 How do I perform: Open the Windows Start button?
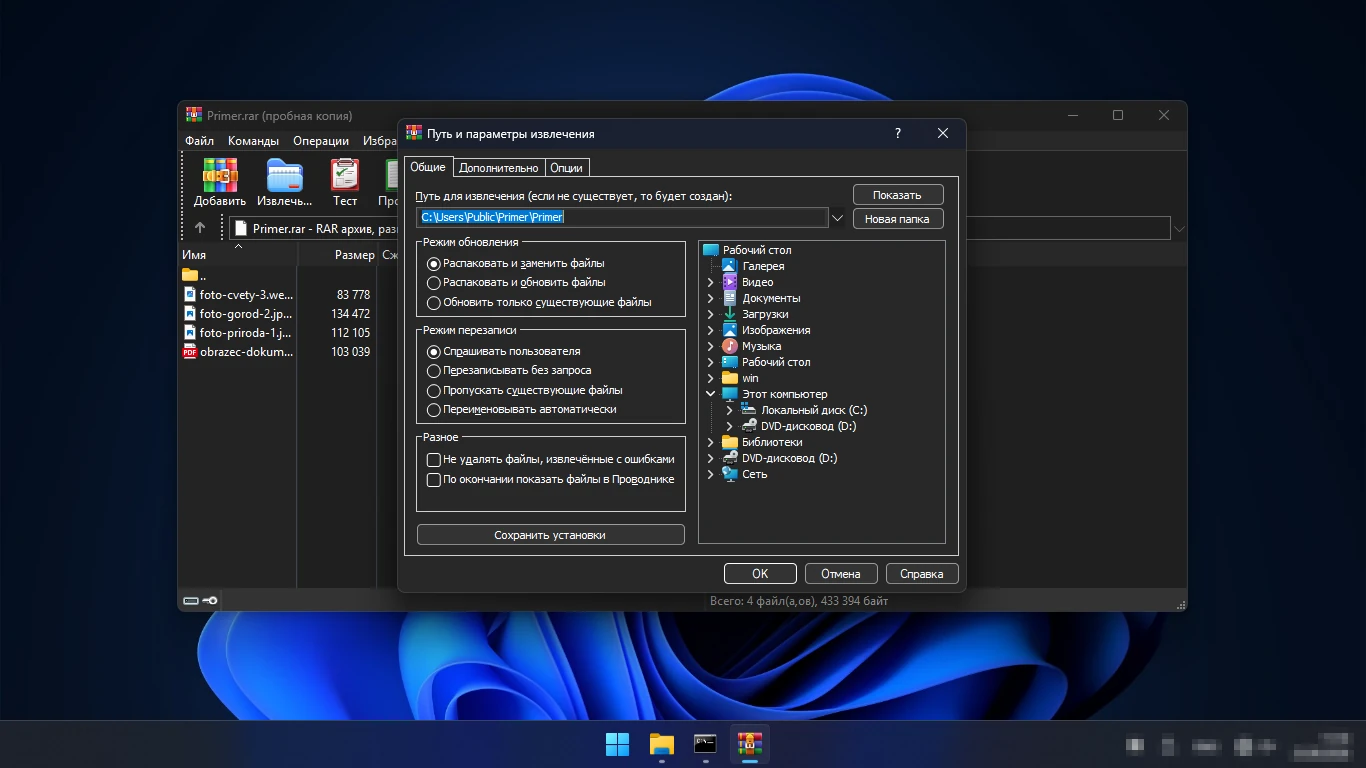click(618, 744)
